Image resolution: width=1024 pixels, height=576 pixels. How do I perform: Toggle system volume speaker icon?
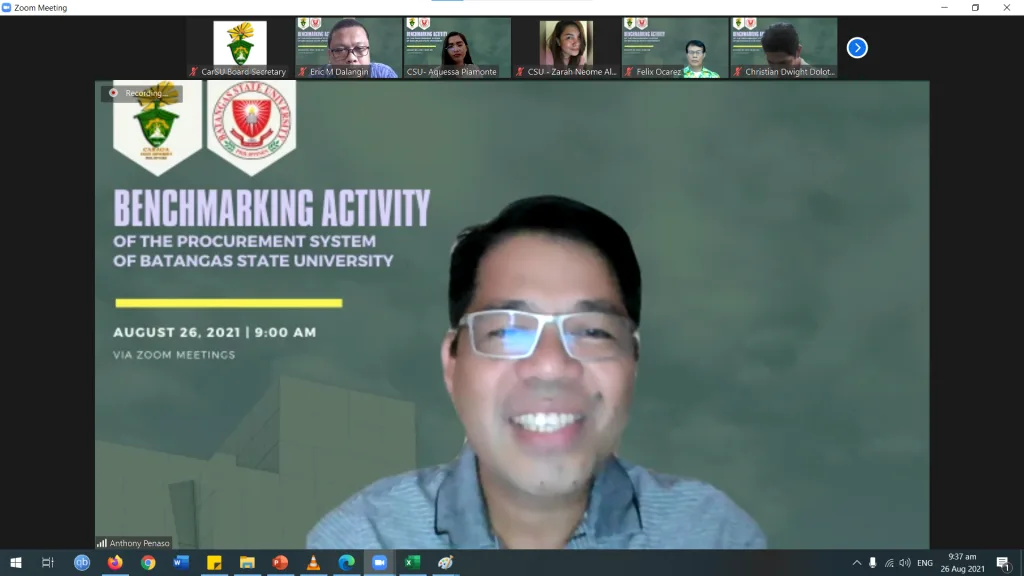(x=905, y=563)
